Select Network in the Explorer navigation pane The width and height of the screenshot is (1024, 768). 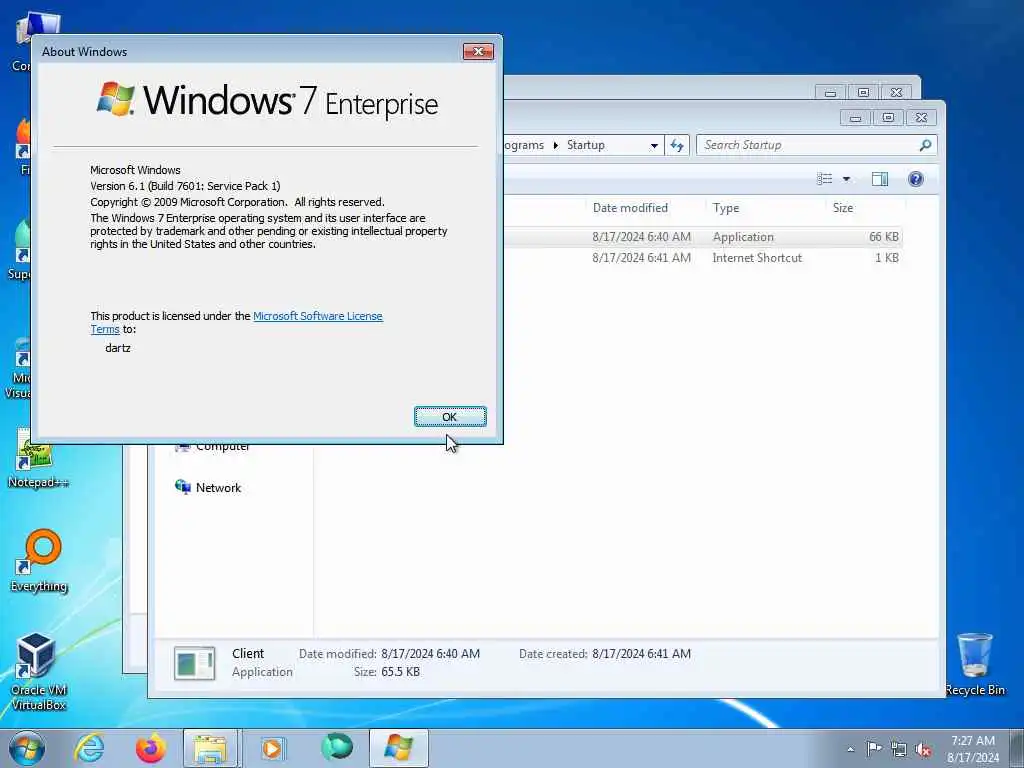[x=218, y=488]
